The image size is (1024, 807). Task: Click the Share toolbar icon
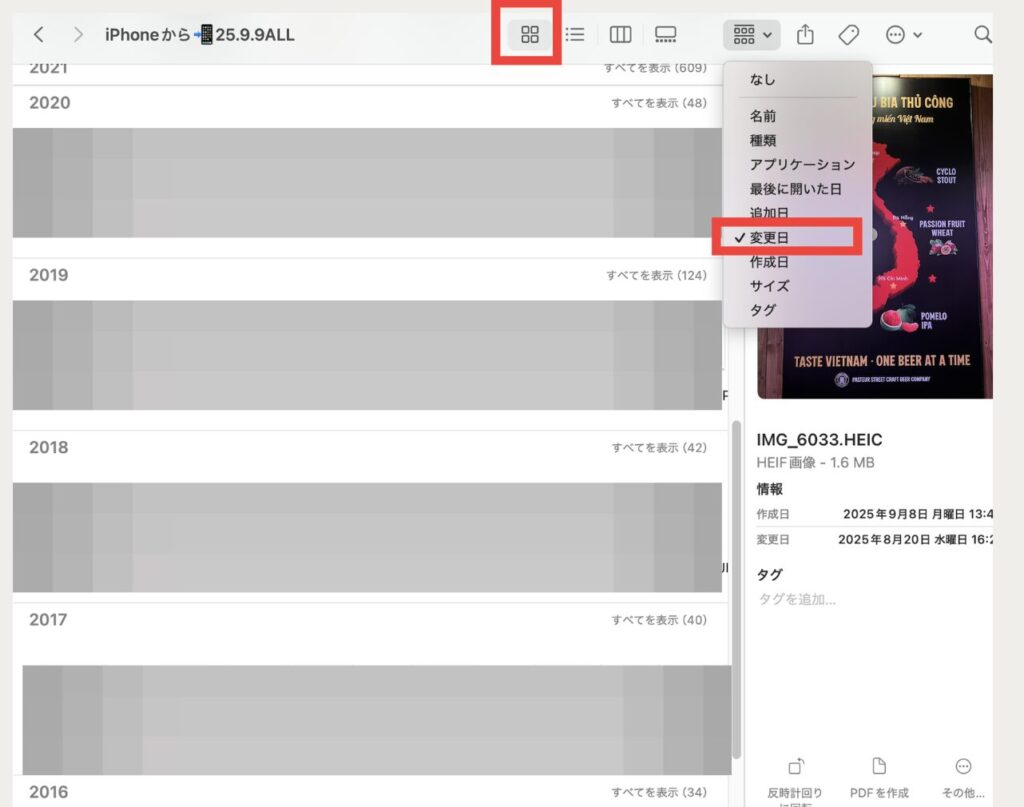coord(805,35)
